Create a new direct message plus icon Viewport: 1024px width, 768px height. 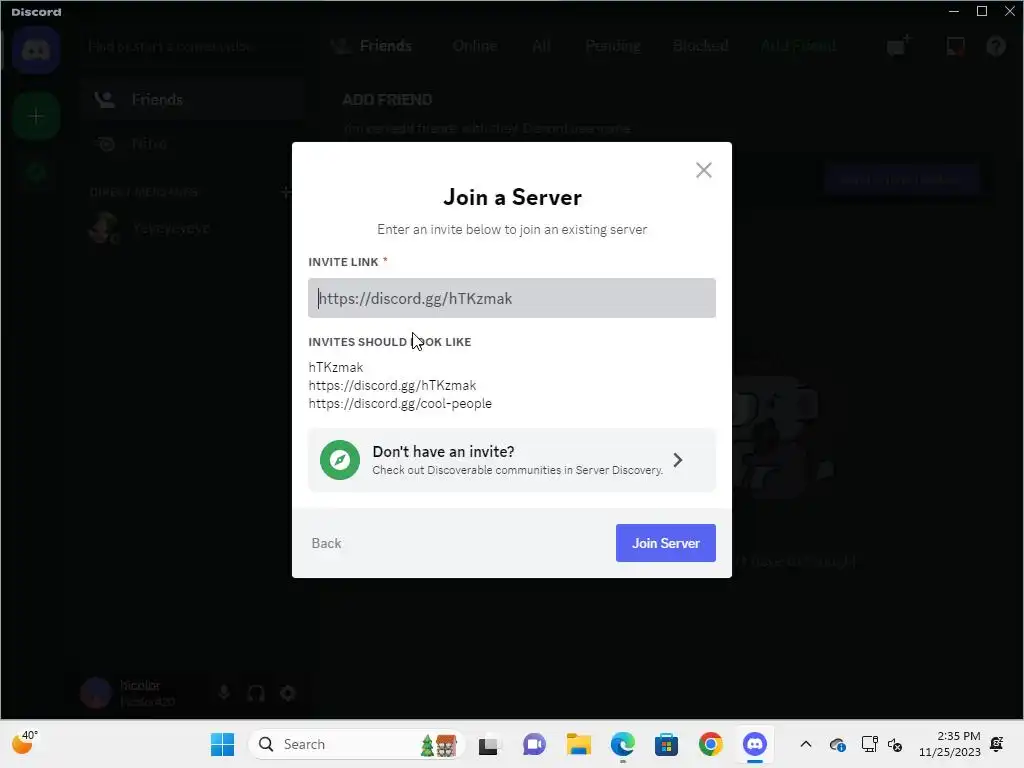point(285,192)
